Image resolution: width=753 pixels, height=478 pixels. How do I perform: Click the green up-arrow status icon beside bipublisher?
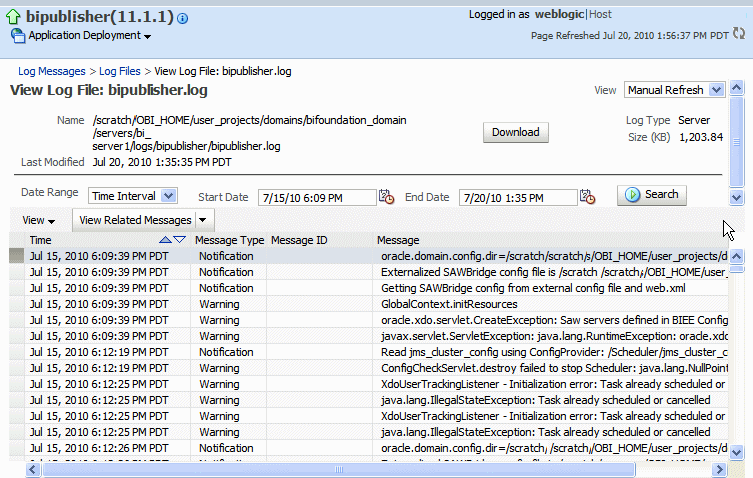point(13,17)
